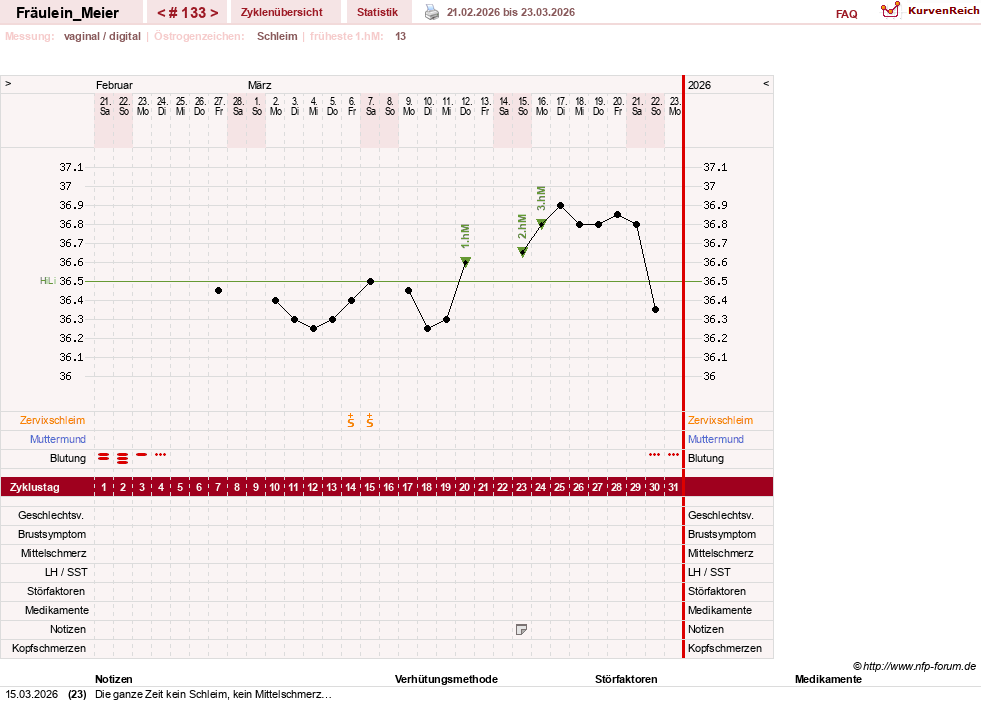
Task: Go to previous cycle with < arrow
Action: tap(161, 13)
